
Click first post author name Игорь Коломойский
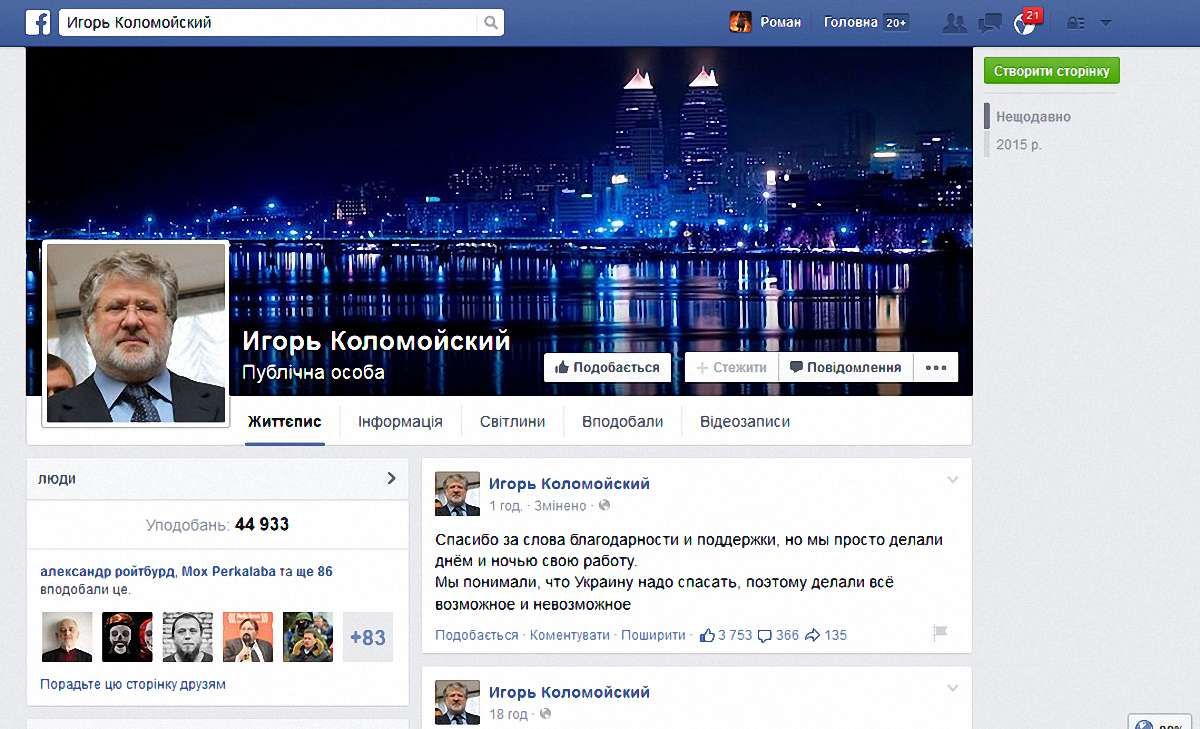pos(569,484)
